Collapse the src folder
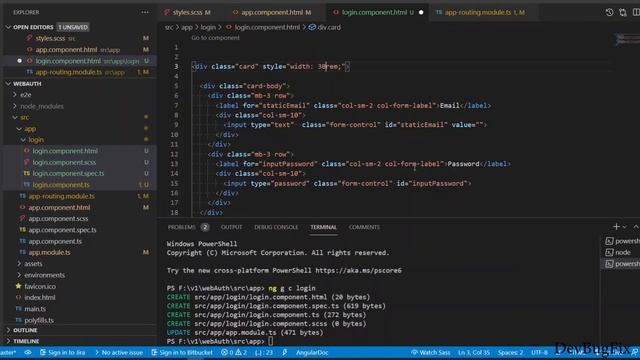 click(24, 117)
